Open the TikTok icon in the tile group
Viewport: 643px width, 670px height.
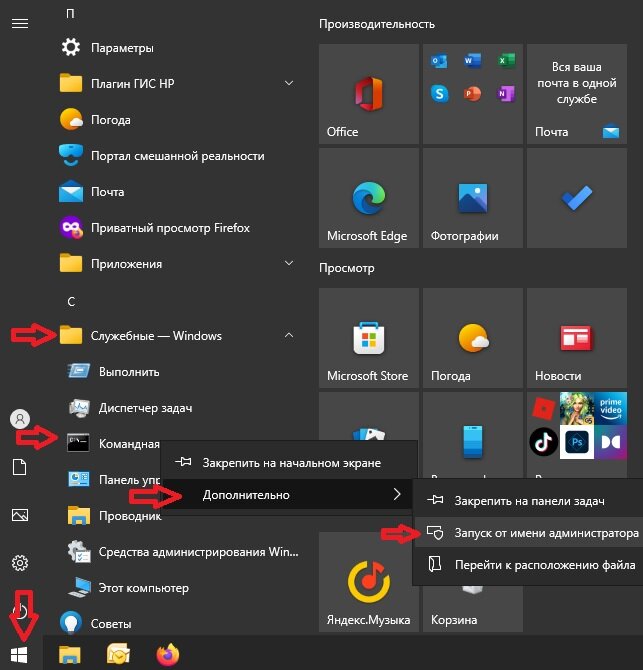click(543, 442)
